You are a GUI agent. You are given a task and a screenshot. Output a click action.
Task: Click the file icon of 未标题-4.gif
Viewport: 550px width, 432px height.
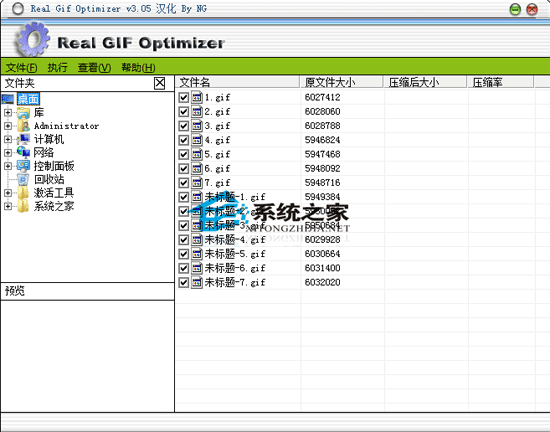(197, 239)
